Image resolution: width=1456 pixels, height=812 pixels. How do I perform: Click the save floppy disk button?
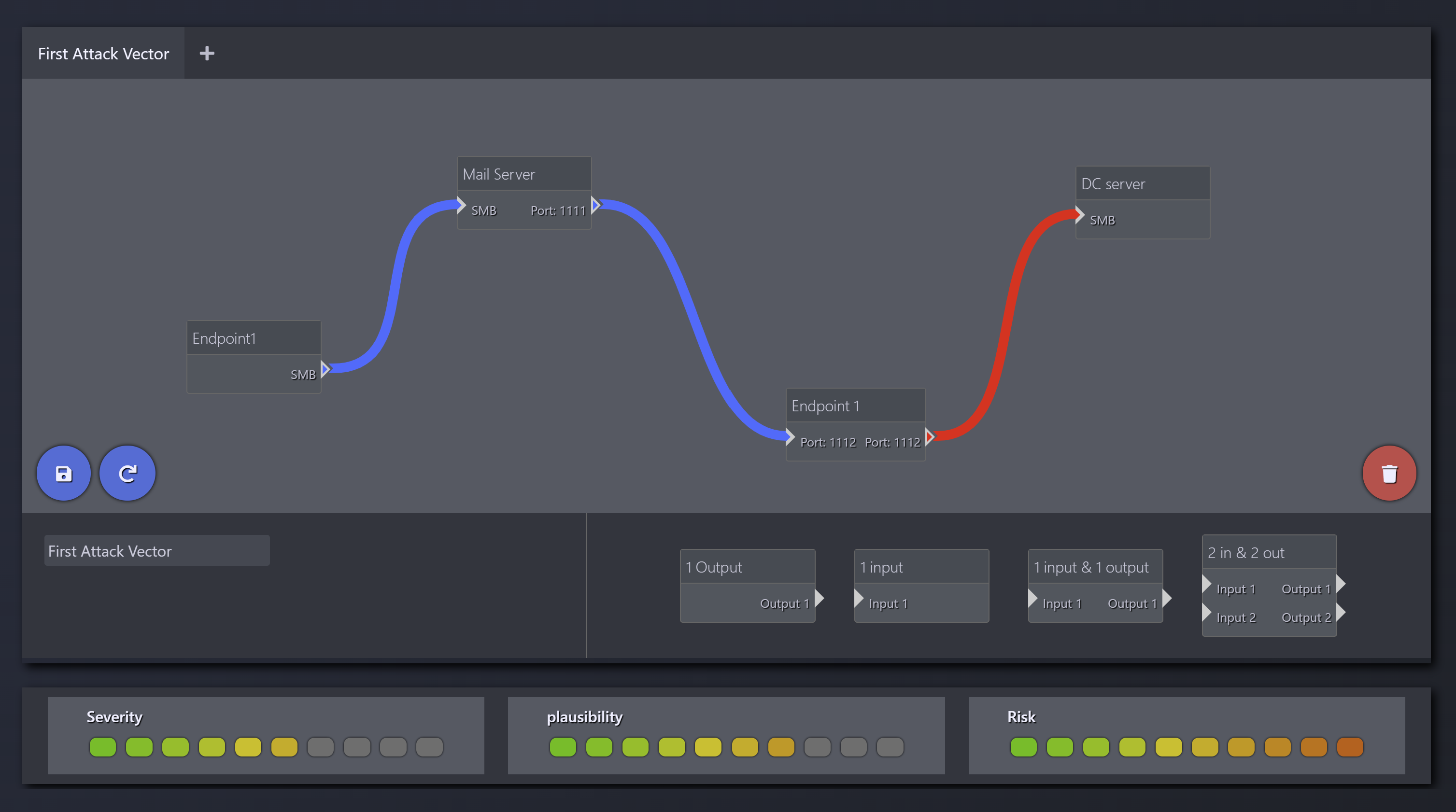[x=64, y=473]
